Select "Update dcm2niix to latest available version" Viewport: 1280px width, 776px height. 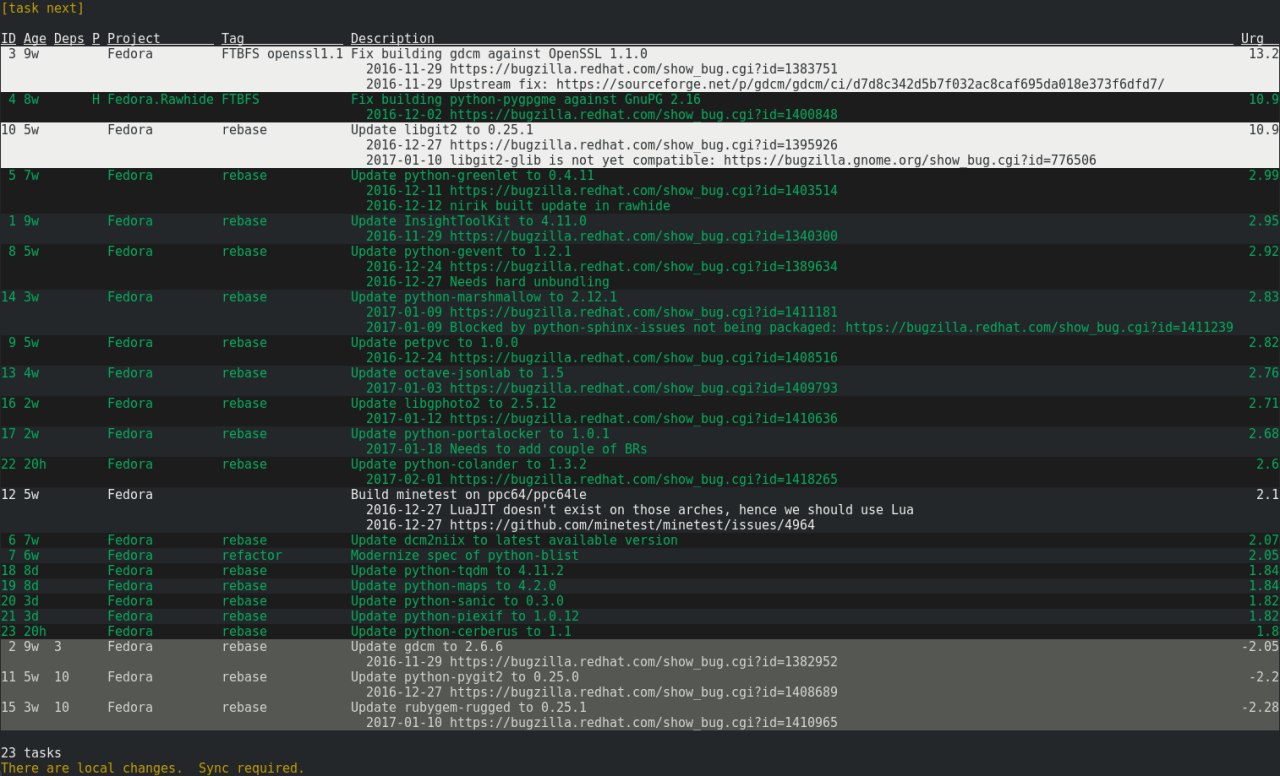[514, 540]
